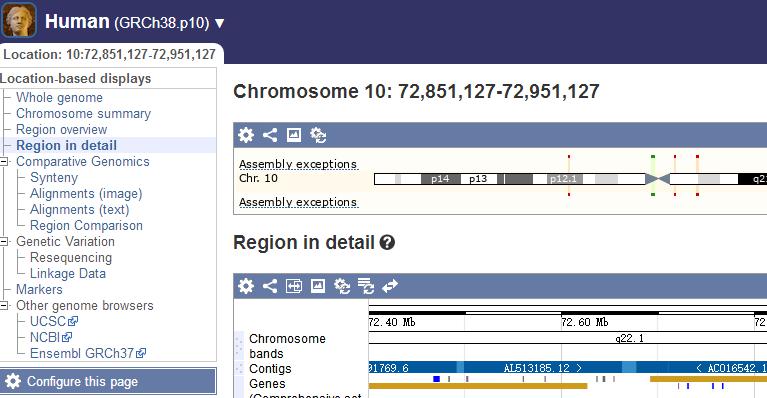The image size is (767, 398).
Task: Click resize image icon in Region toolbar
Action: (293, 286)
